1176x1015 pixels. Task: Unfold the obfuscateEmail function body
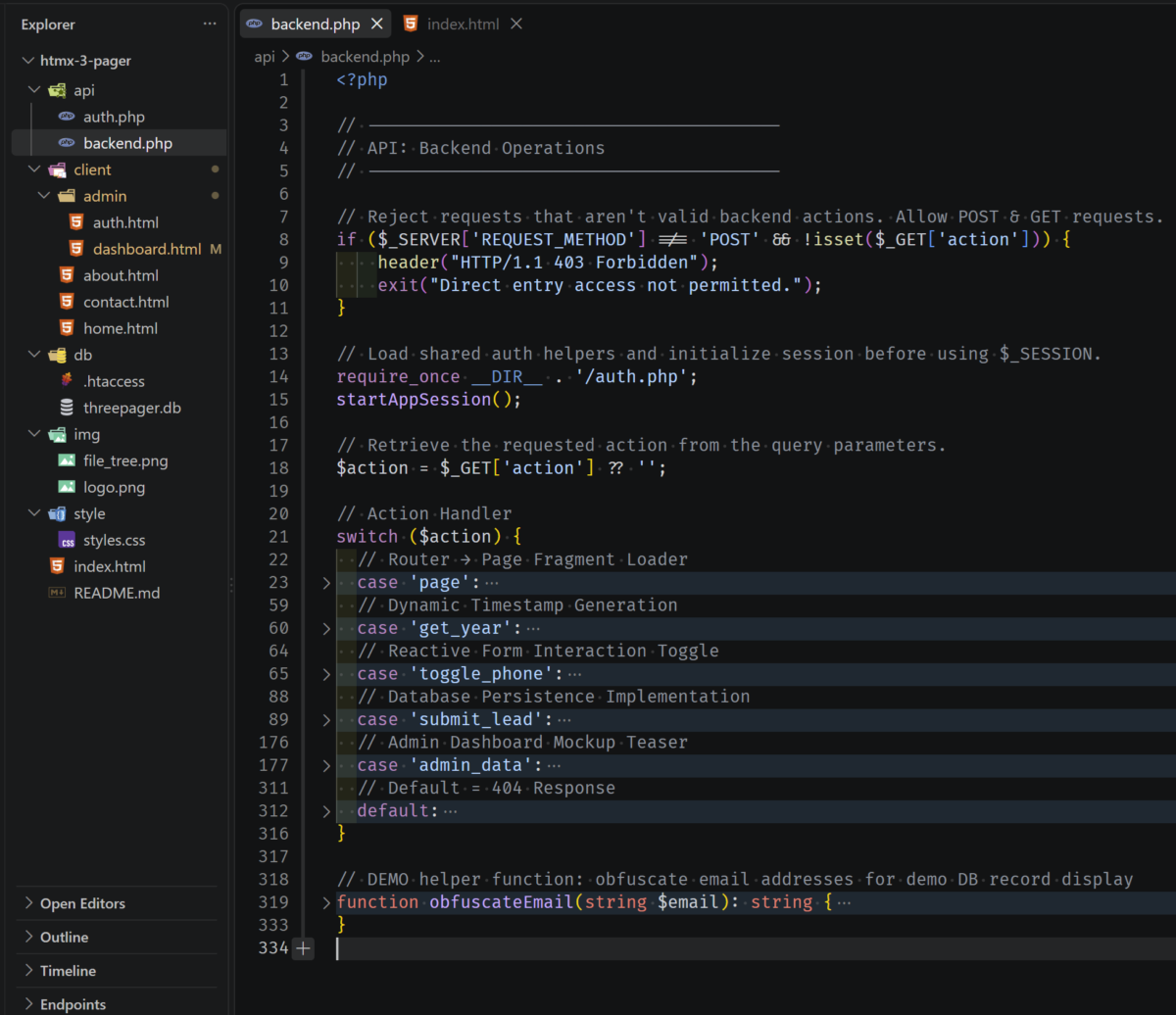coord(326,902)
